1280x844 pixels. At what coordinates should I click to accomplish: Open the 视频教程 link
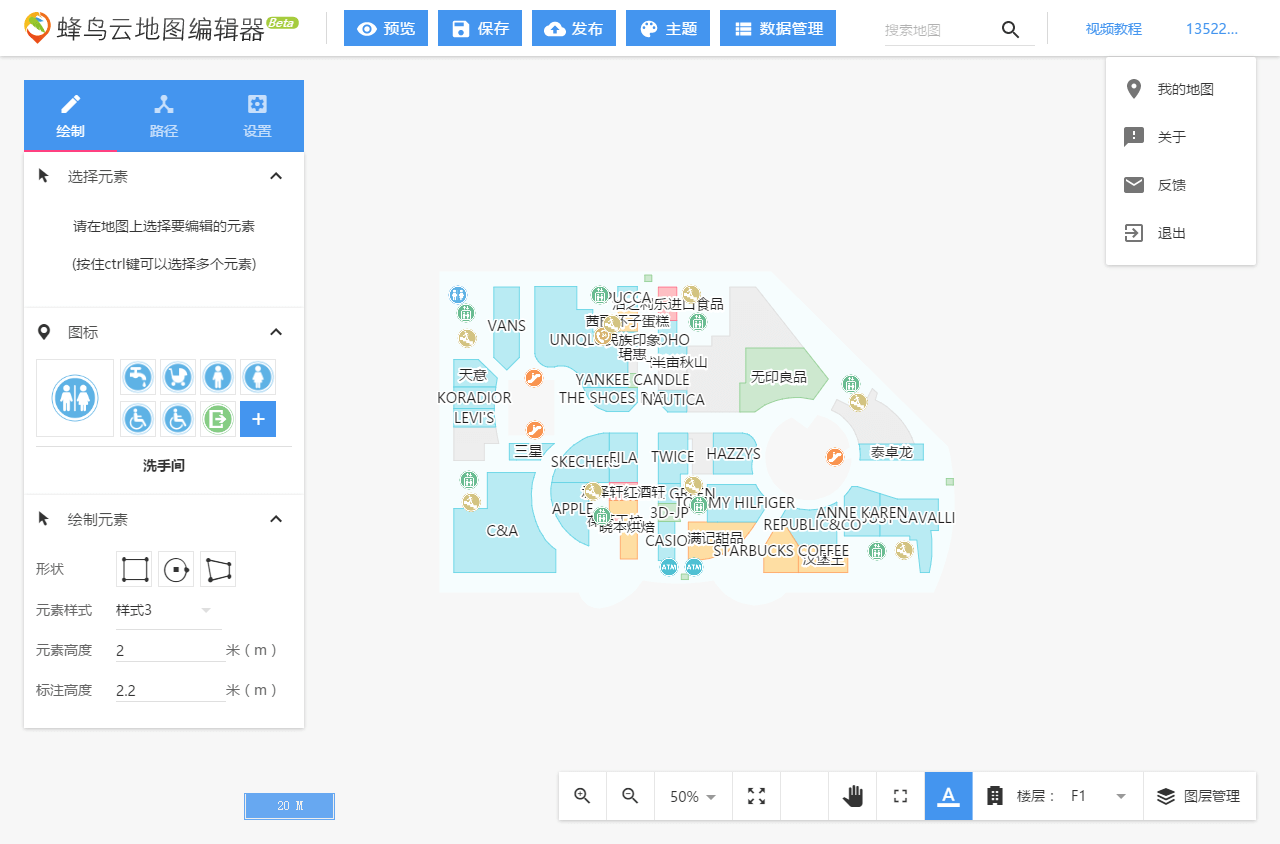(1113, 29)
